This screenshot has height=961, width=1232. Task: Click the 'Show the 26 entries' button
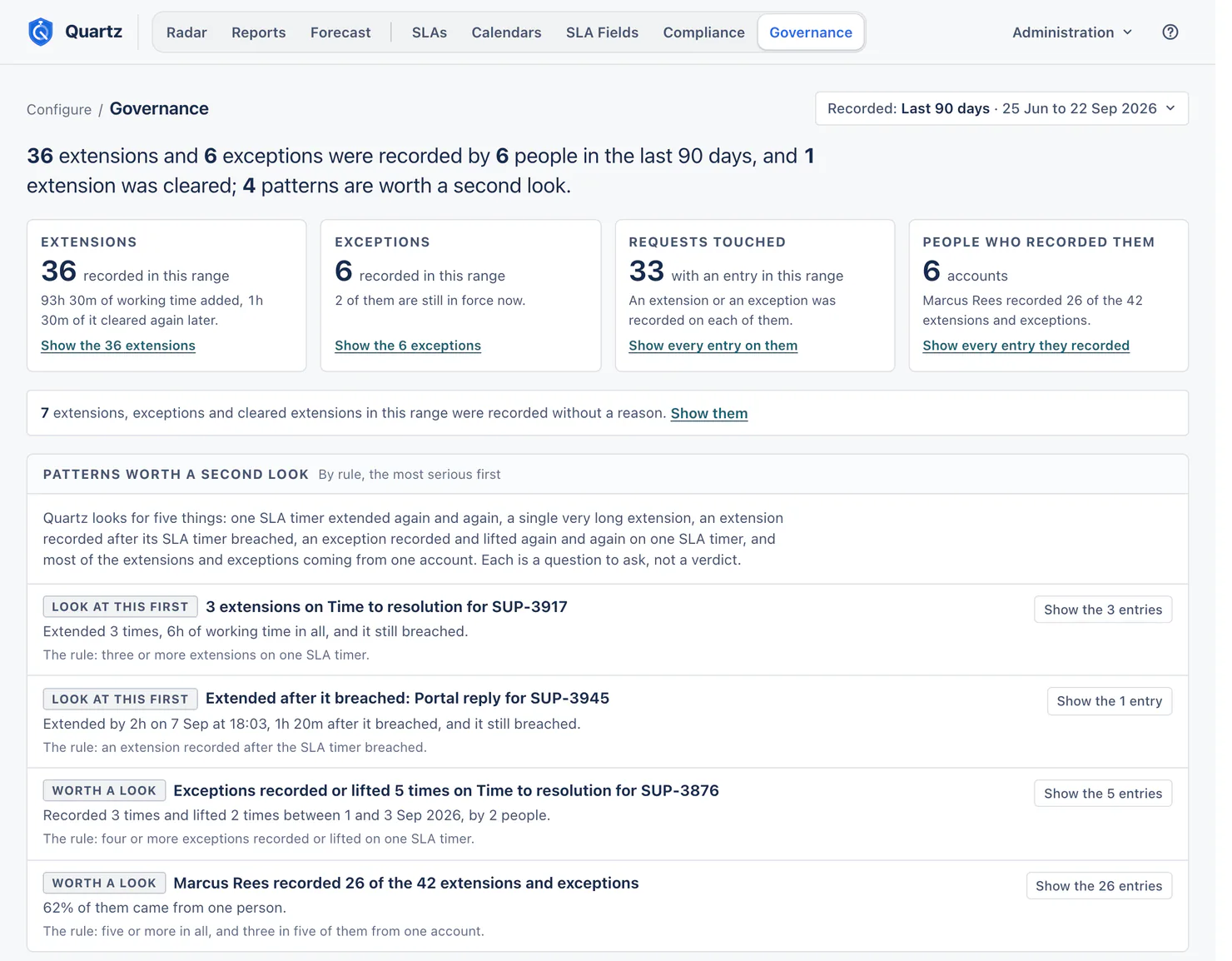pyautogui.click(x=1099, y=886)
